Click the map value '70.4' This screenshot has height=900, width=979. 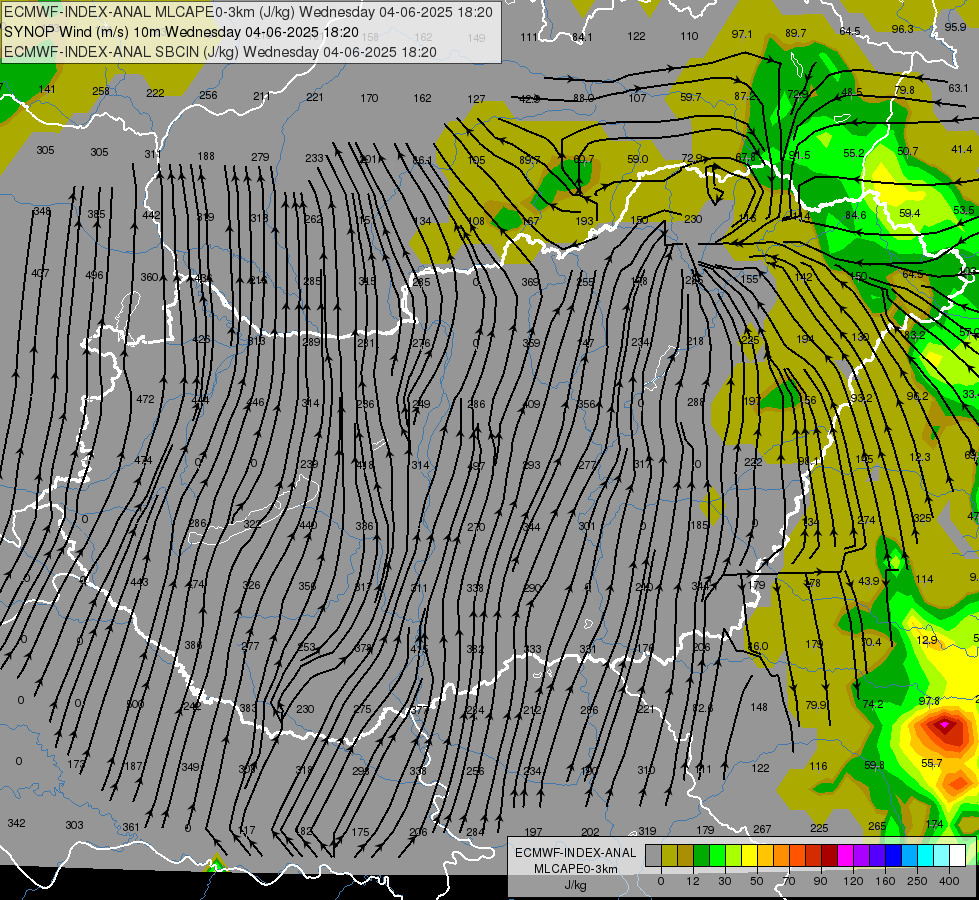pos(871,642)
